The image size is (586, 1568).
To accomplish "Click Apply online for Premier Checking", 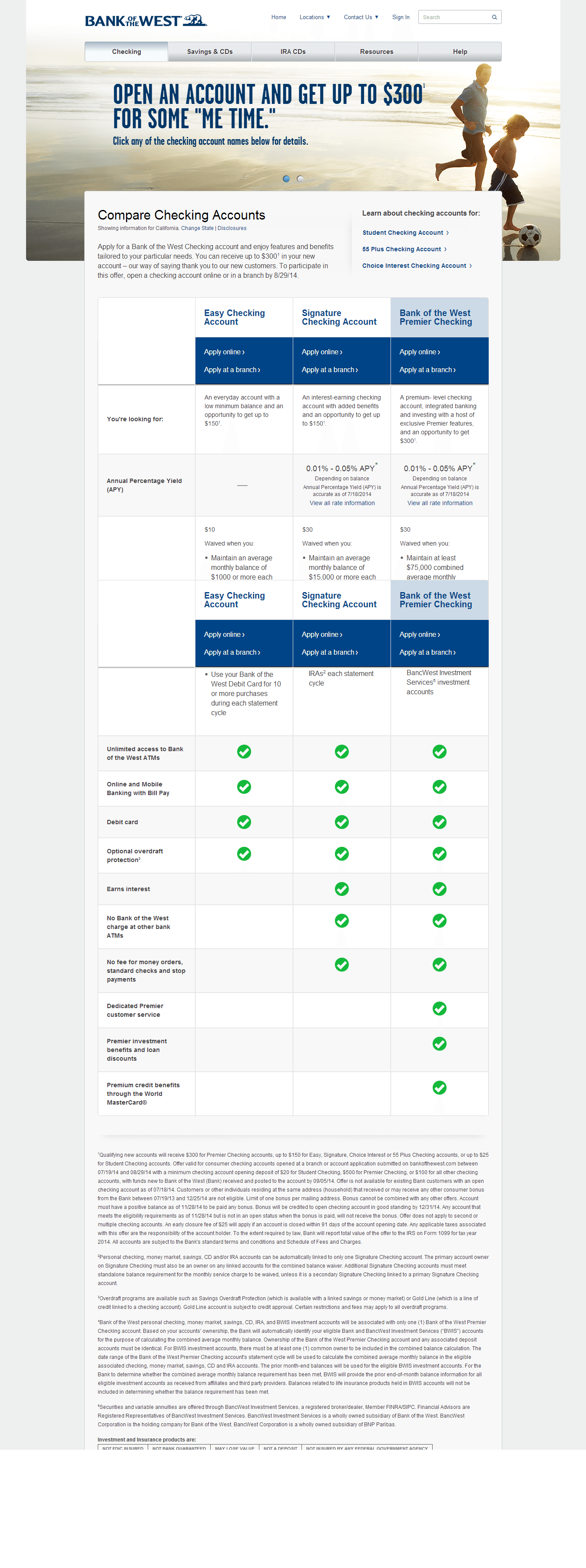I will (x=419, y=352).
